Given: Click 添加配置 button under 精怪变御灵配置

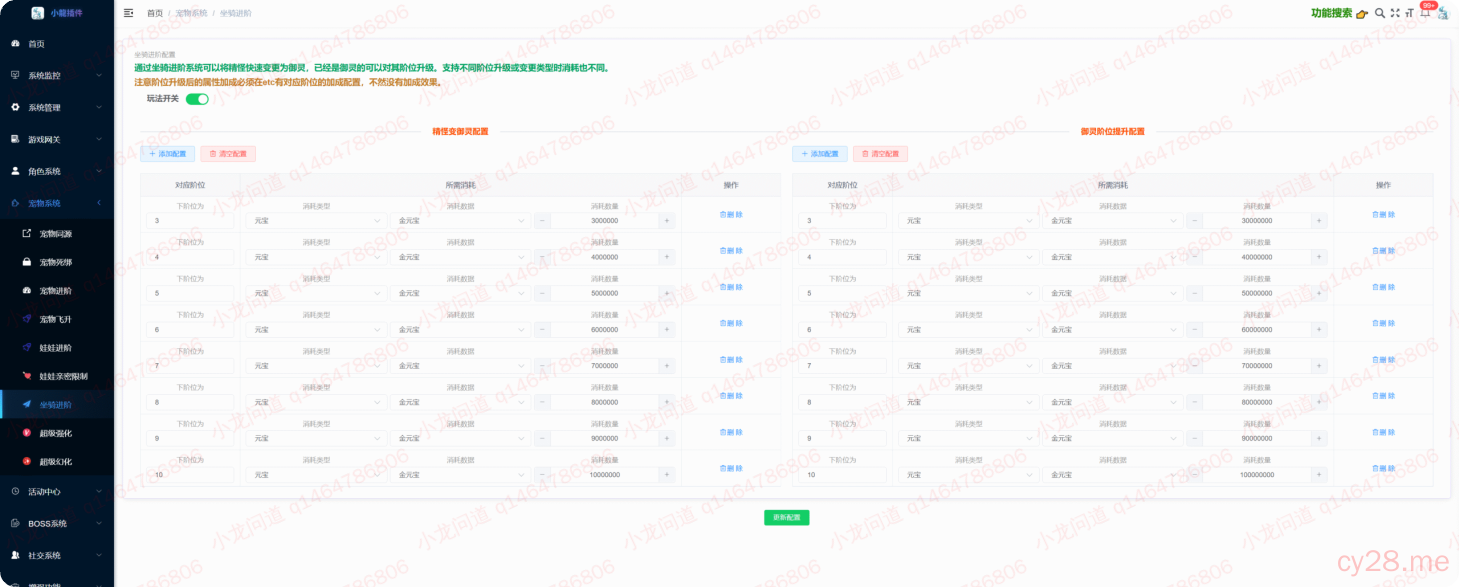Looking at the screenshot, I should [167, 154].
